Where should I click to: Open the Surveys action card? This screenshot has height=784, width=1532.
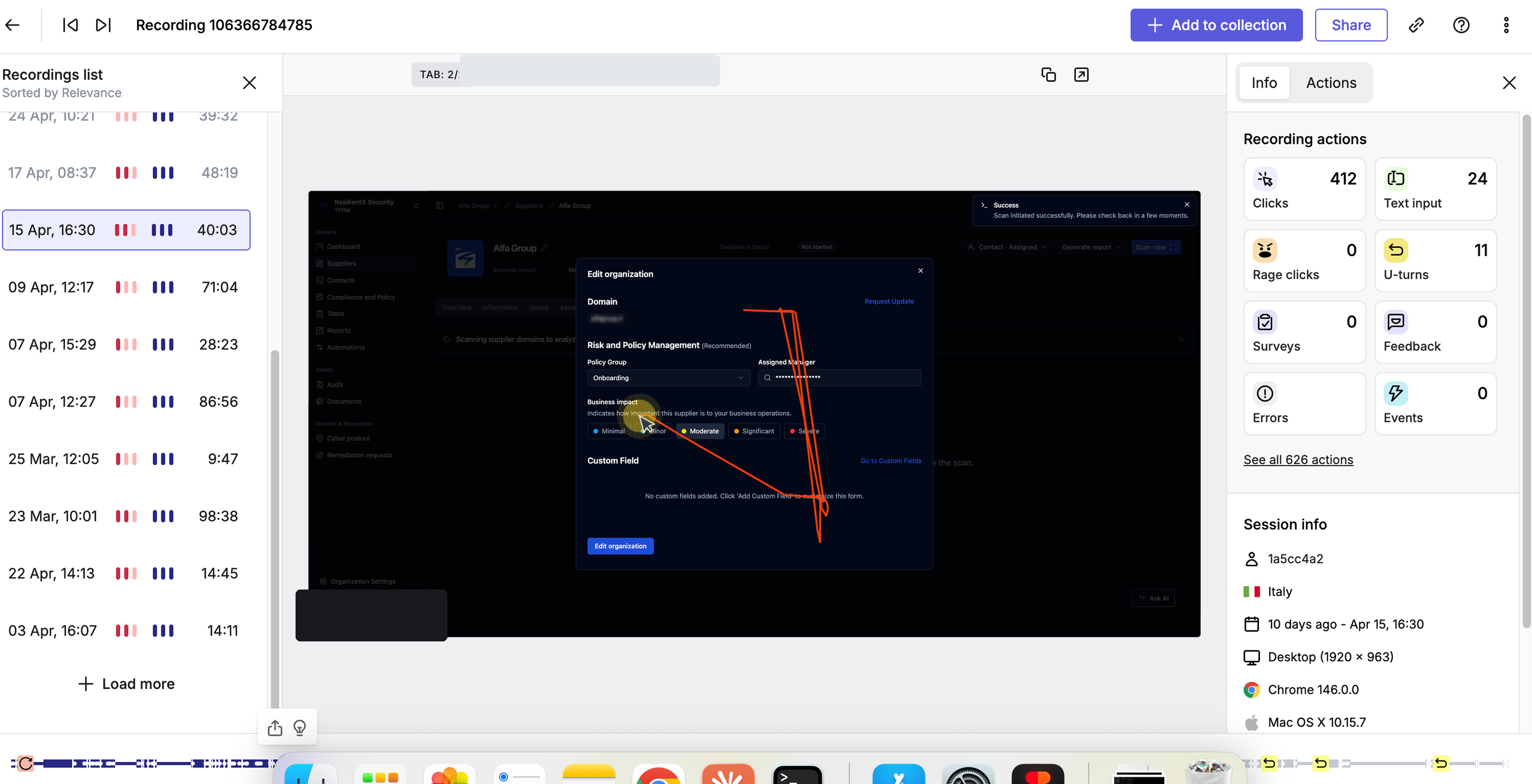pyautogui.click(x=1304, y=332)
